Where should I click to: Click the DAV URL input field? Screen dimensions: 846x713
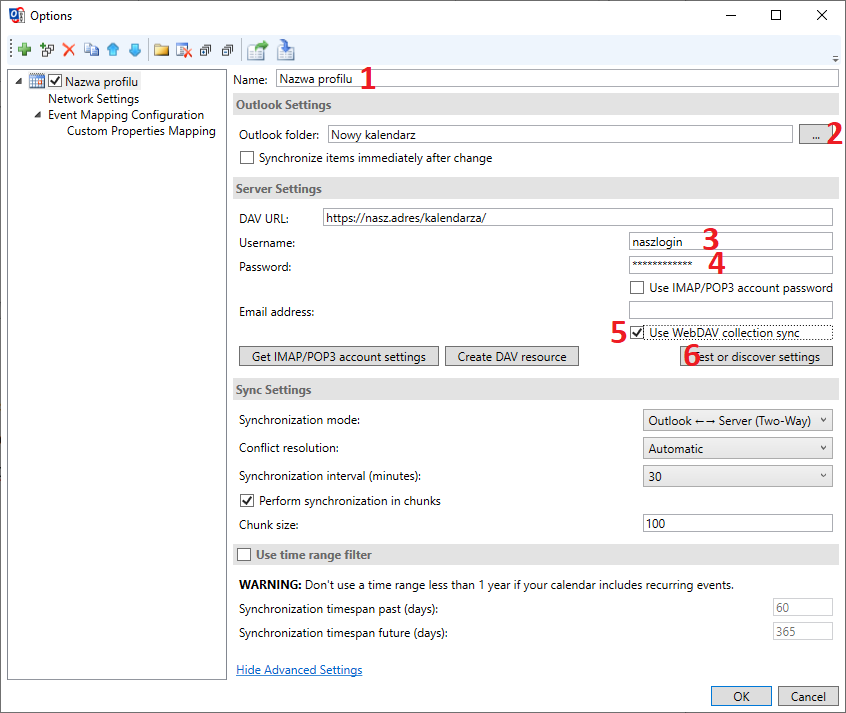(578, 217)
